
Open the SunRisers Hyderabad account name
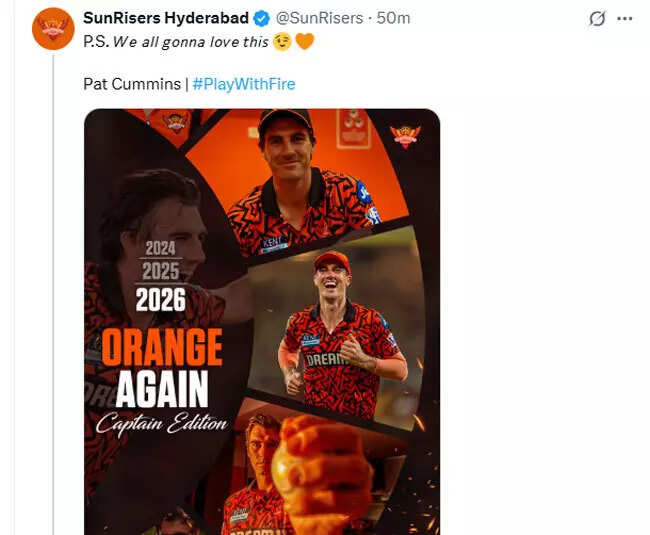[166, 18]
